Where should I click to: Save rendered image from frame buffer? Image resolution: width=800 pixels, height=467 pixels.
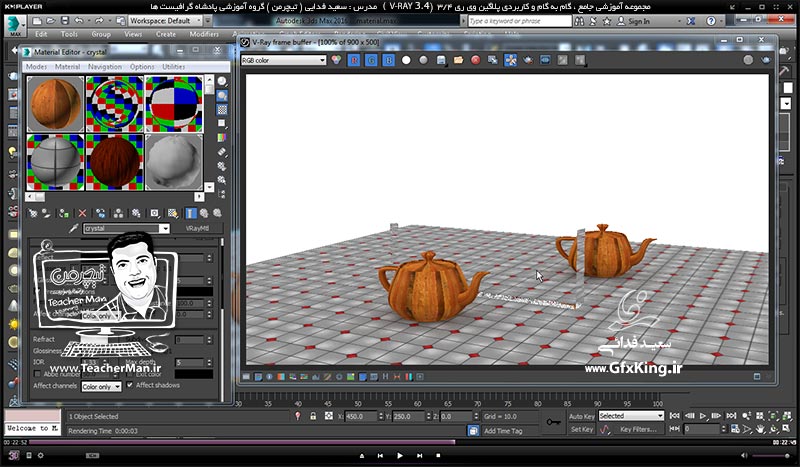coord(441,60)
